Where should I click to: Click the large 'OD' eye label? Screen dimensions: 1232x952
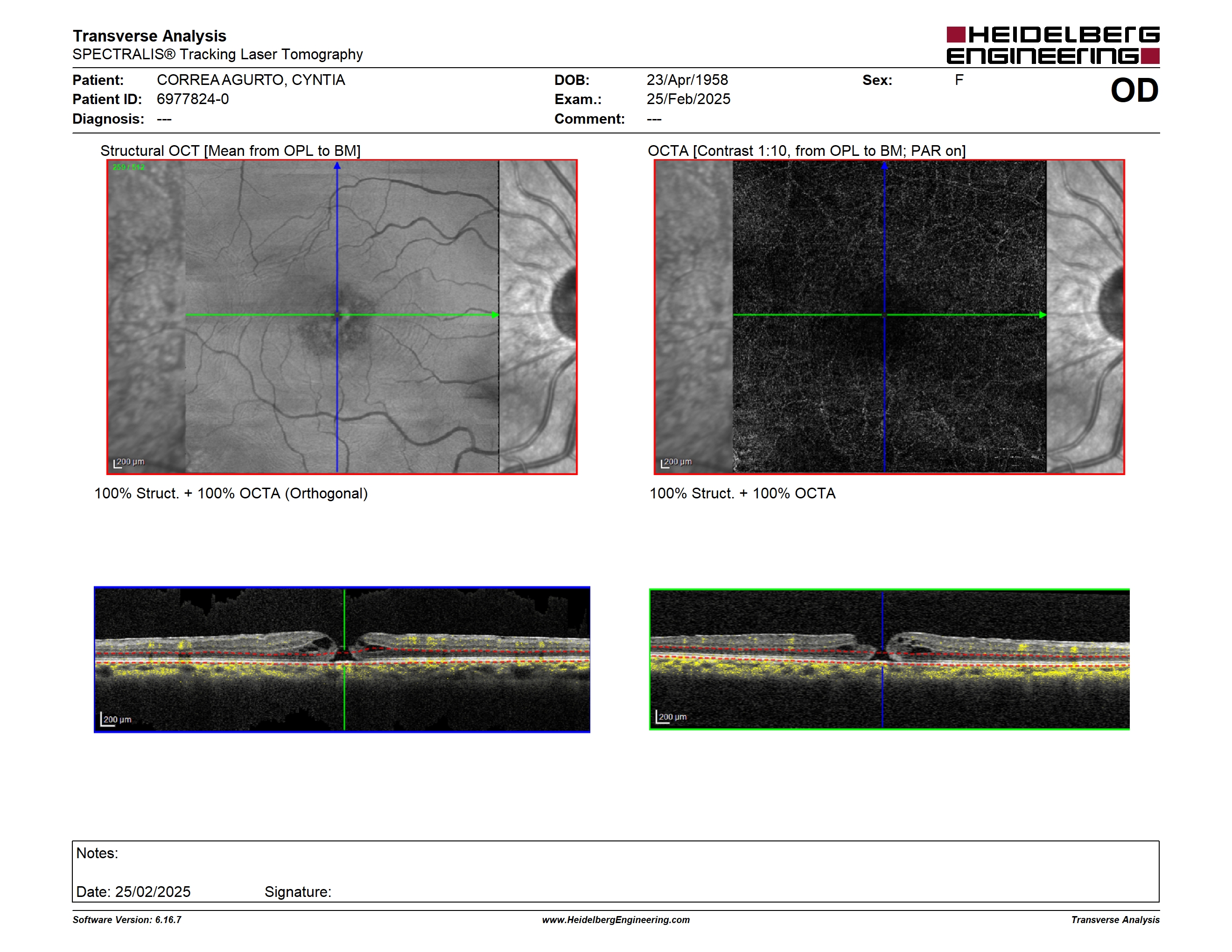(1134, 91)
